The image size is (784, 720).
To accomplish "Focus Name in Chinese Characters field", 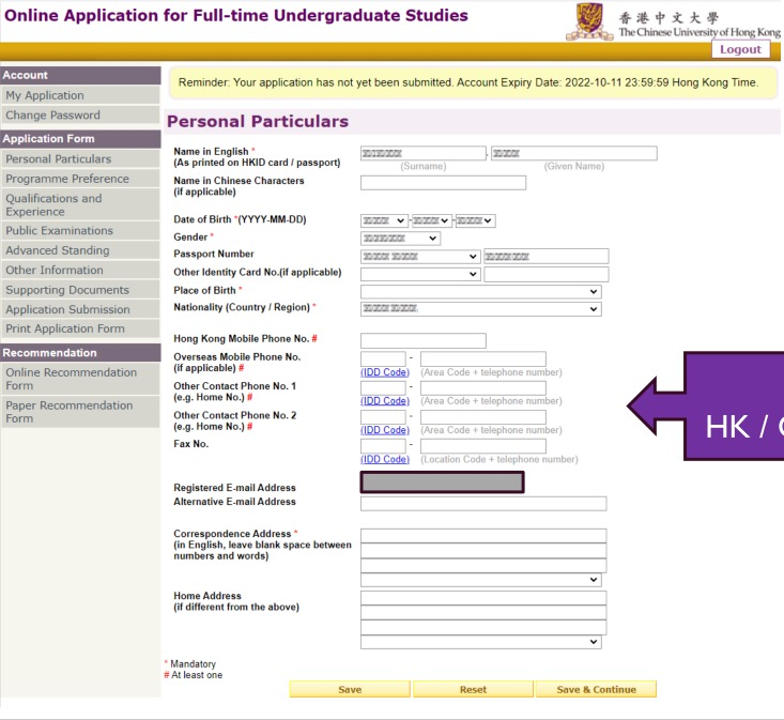I will pos(443,182).
